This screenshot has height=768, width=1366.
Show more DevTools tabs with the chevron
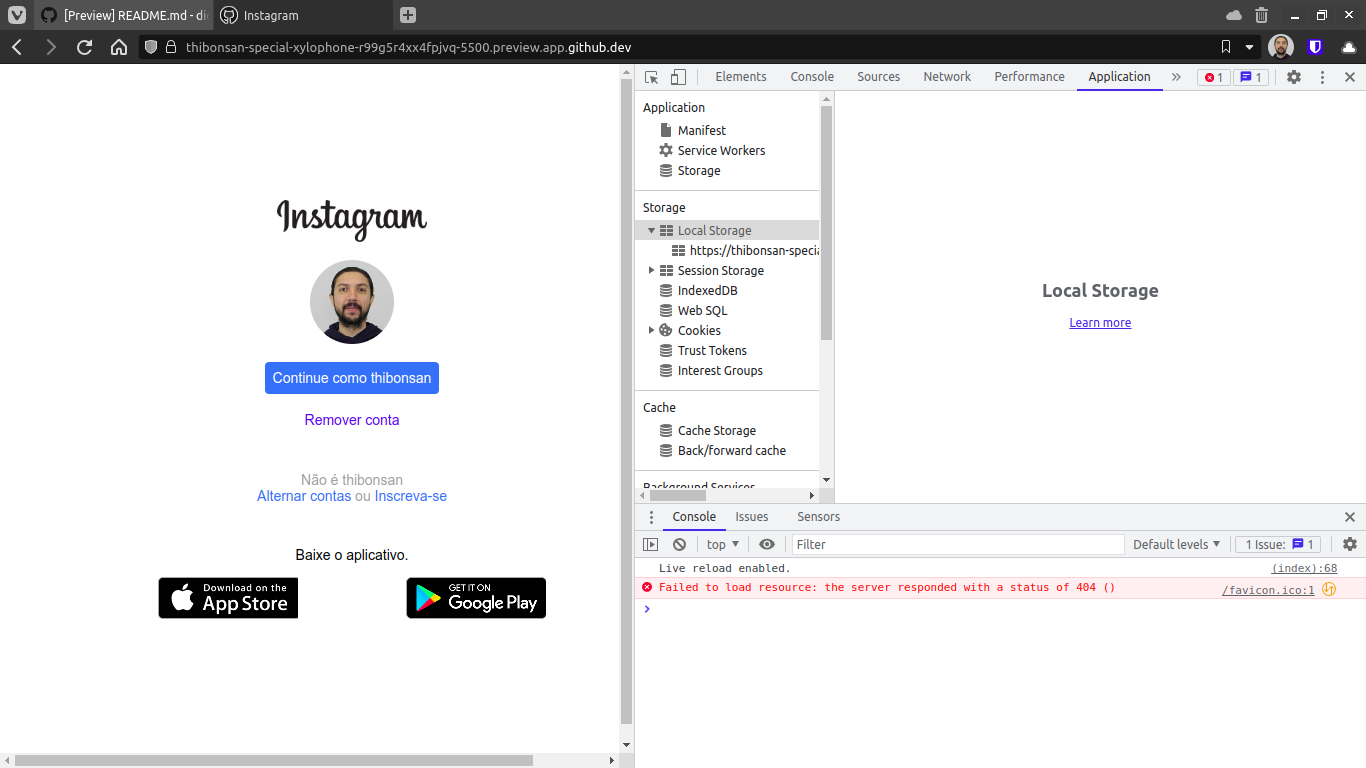pos(1176,77)
